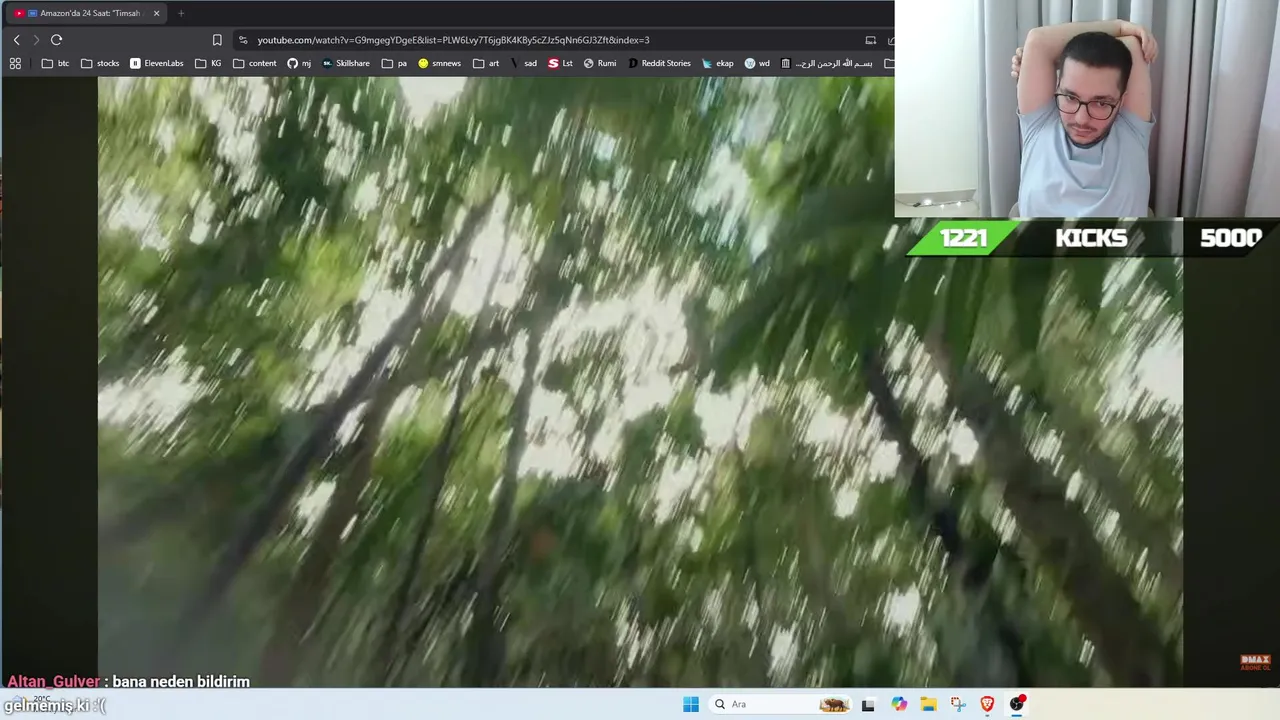Open the ElevenLabs bookmark
Screen dimensions: 1280x720
(x=157, y=63)
